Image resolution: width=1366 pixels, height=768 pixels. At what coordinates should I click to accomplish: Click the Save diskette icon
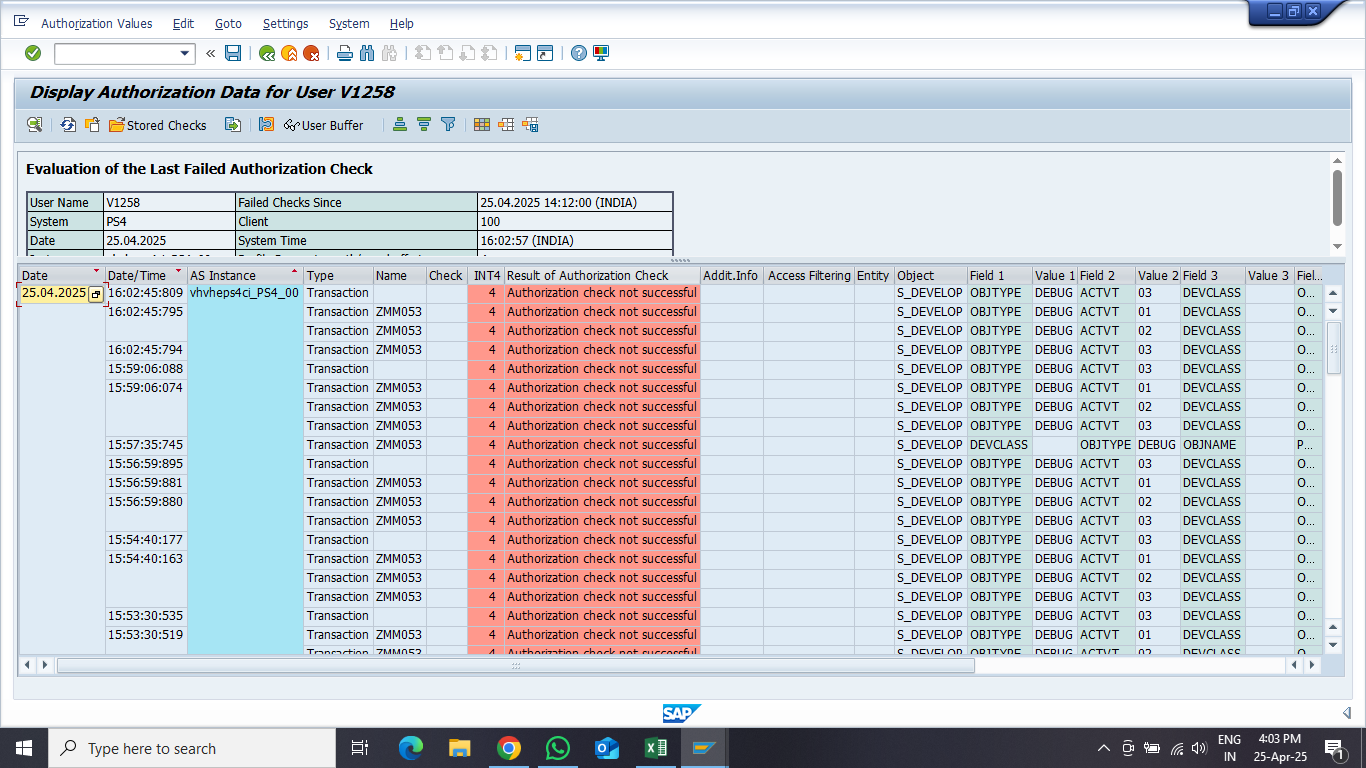(233, 53)
